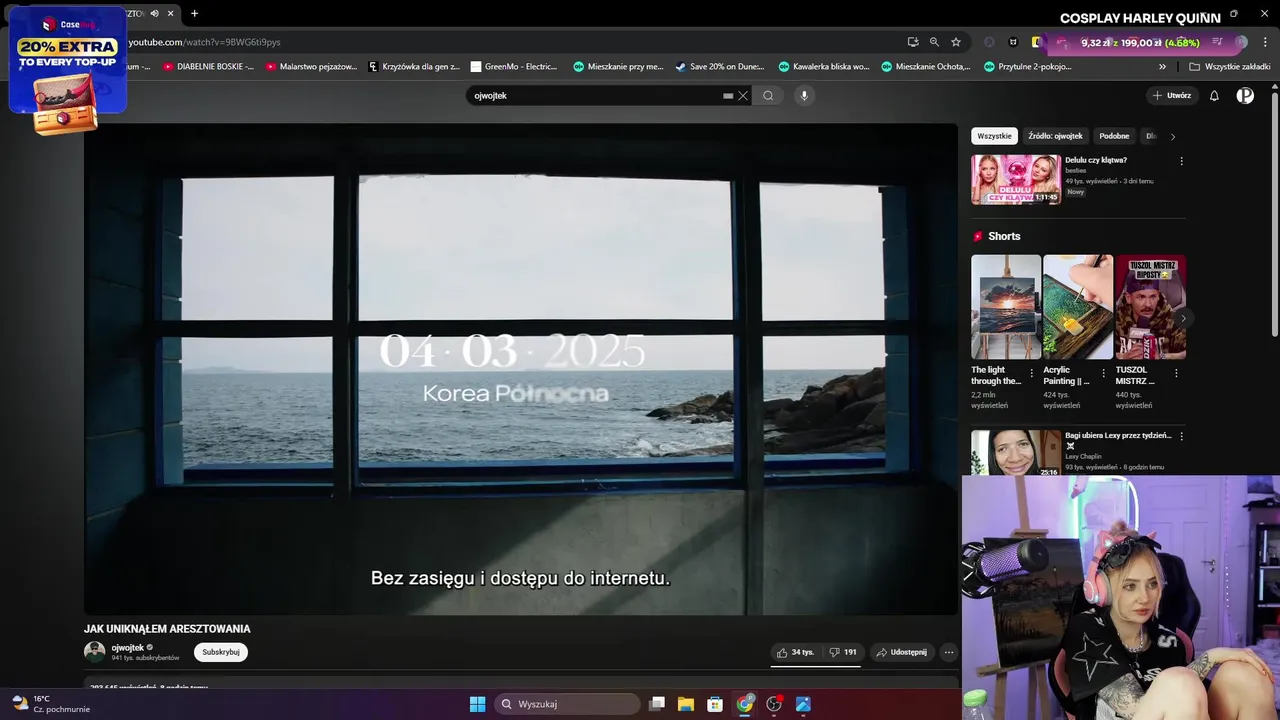Mute the tab audio speaker icon
The width and height of the screenshot is (1280, 720).
(x=154, y=13)
